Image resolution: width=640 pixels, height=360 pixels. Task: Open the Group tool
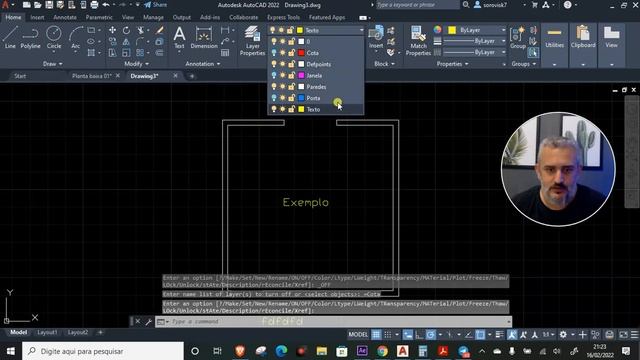tap(518, 37)
